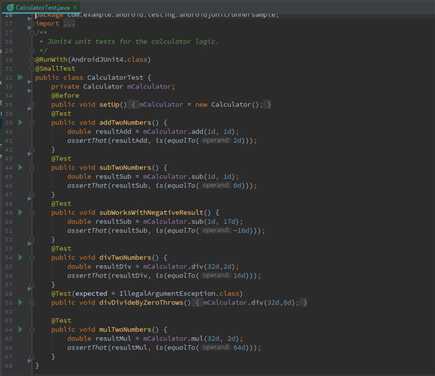Click the divDivideByZeroThrows method name
This screenshot has height=376, width=435.
pos(141,303)
